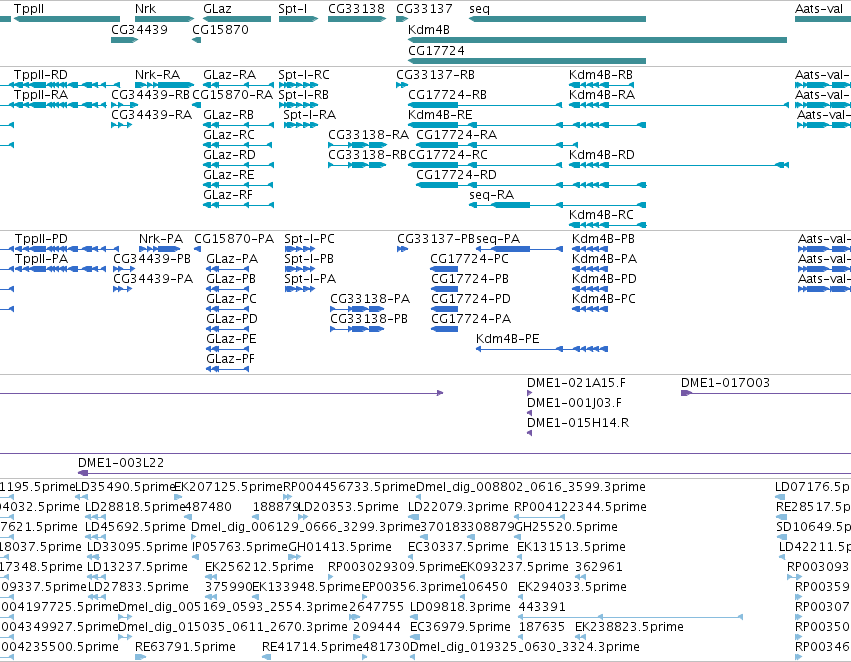Click the Kdm4B-RC transcript label
Image resolution: width=851 pixels, height=662 pixels.
(x=601, y=215)
